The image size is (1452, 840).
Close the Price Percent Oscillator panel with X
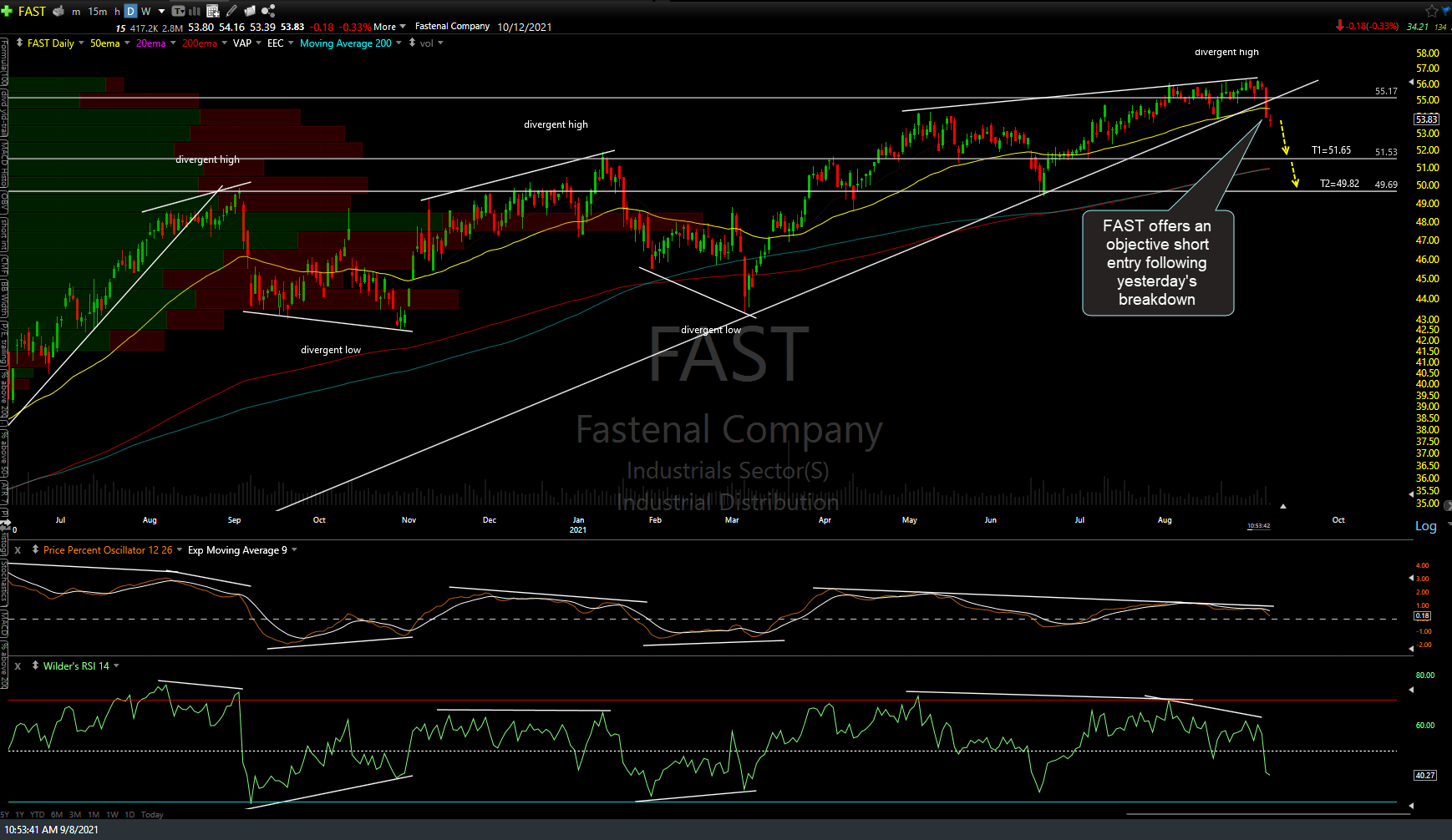pyautogui.click(x=17, y=549)
